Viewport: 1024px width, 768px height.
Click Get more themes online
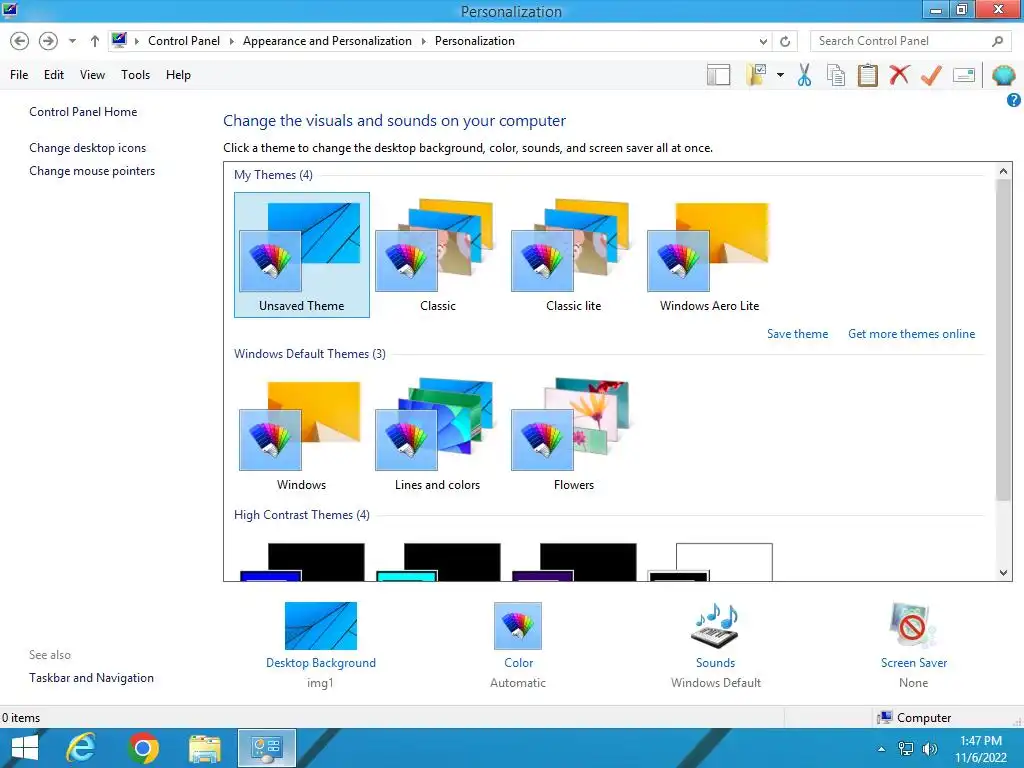pyautogui.click(x=912, y=334)
